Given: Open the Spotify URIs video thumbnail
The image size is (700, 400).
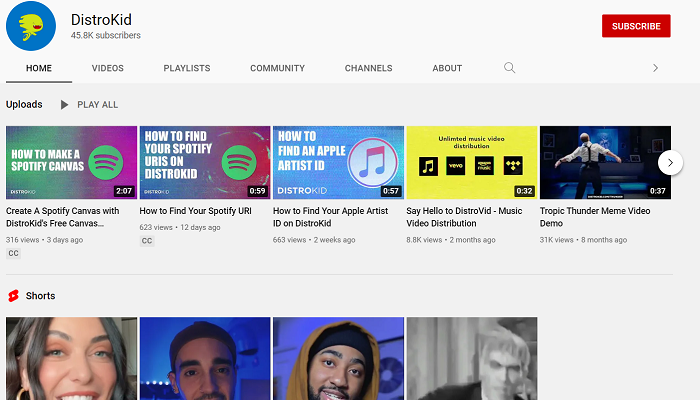Looking at the screenshot, I should [x=205, y=162].
